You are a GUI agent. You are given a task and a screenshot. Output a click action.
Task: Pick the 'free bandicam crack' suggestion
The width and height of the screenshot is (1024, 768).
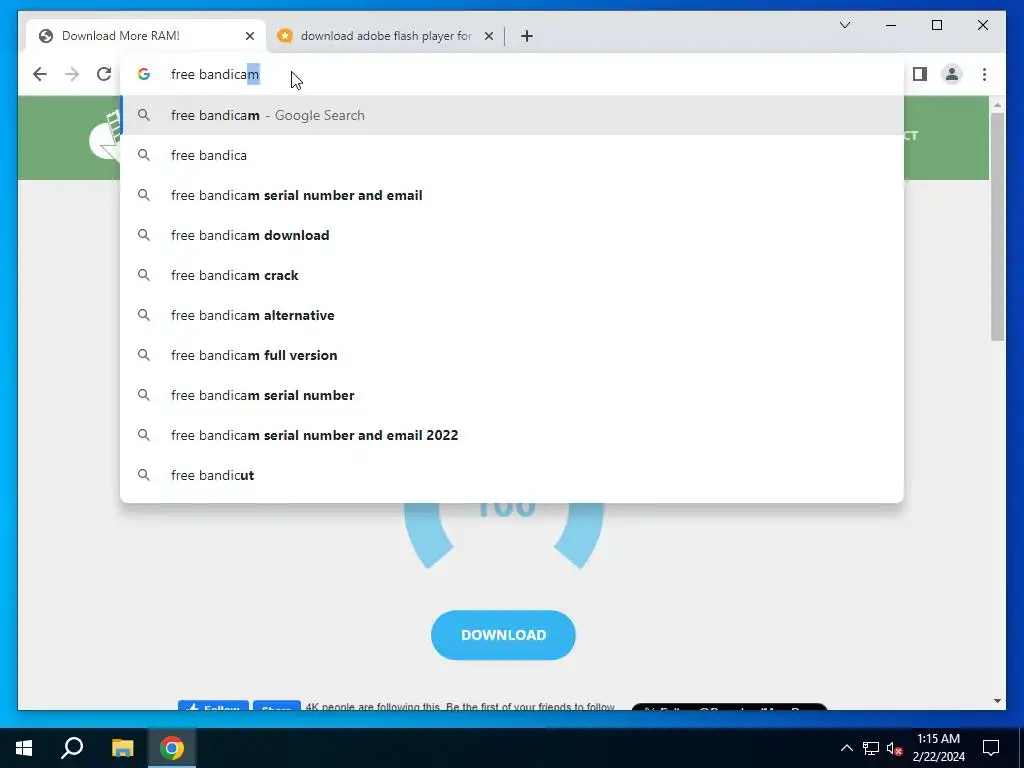(x=512, y=276)
